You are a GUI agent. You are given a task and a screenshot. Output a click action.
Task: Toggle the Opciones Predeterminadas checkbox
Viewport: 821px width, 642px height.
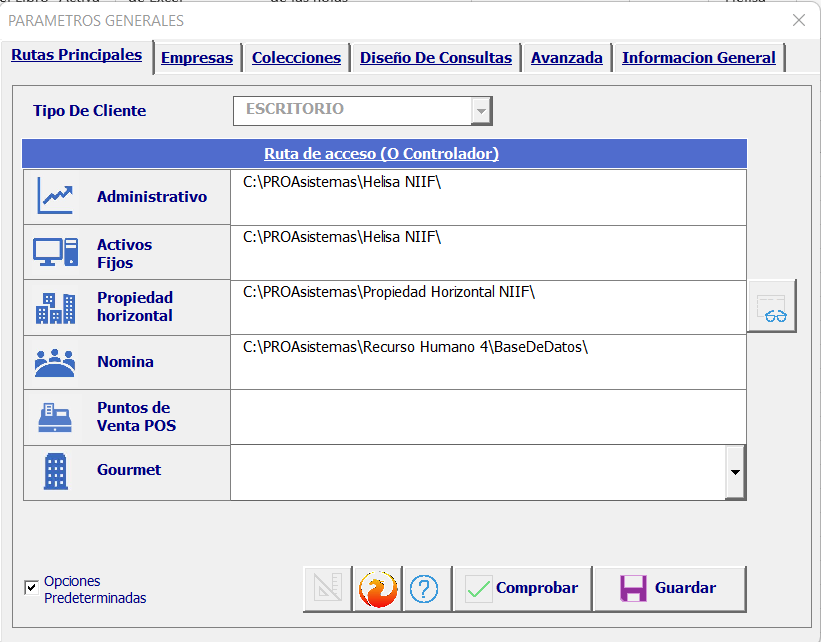[x=31, y=587]
